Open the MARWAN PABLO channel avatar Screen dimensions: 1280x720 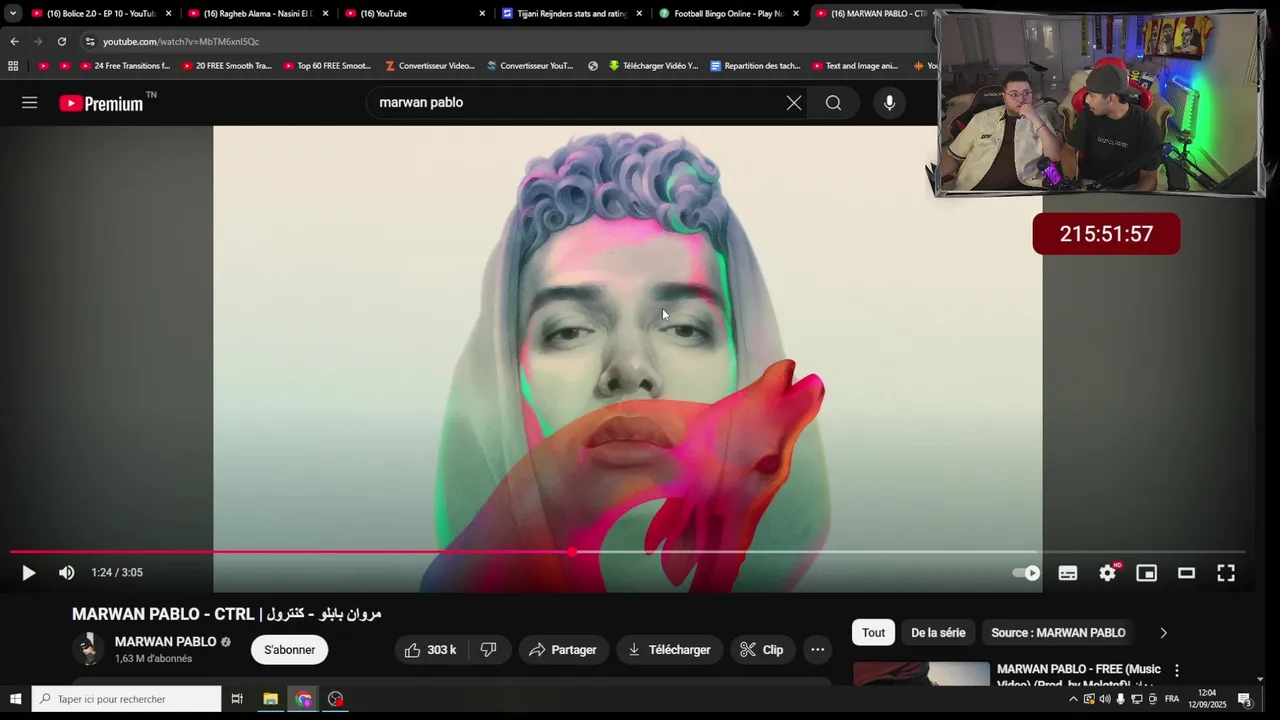tap(88, 649)
